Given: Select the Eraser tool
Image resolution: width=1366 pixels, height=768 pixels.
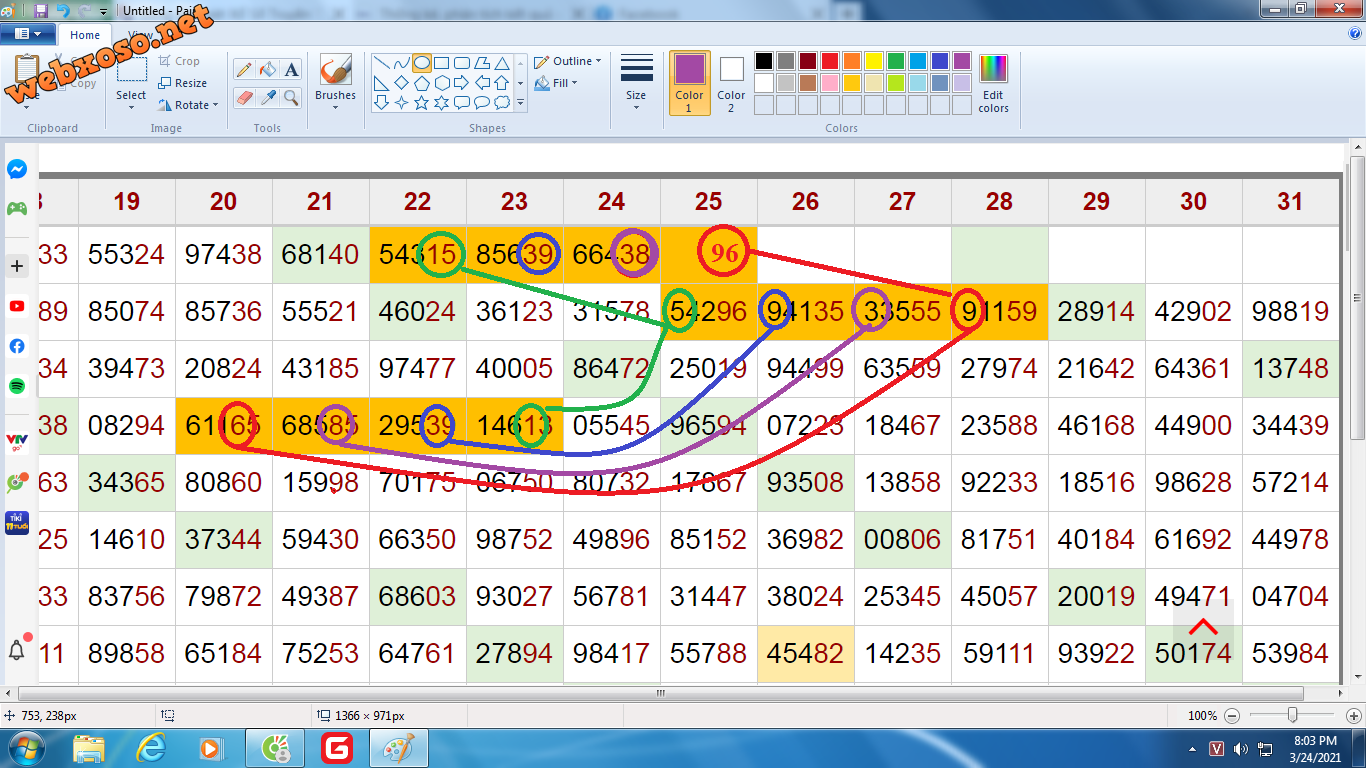Looking at the screenshot, I should pos(243,97).
